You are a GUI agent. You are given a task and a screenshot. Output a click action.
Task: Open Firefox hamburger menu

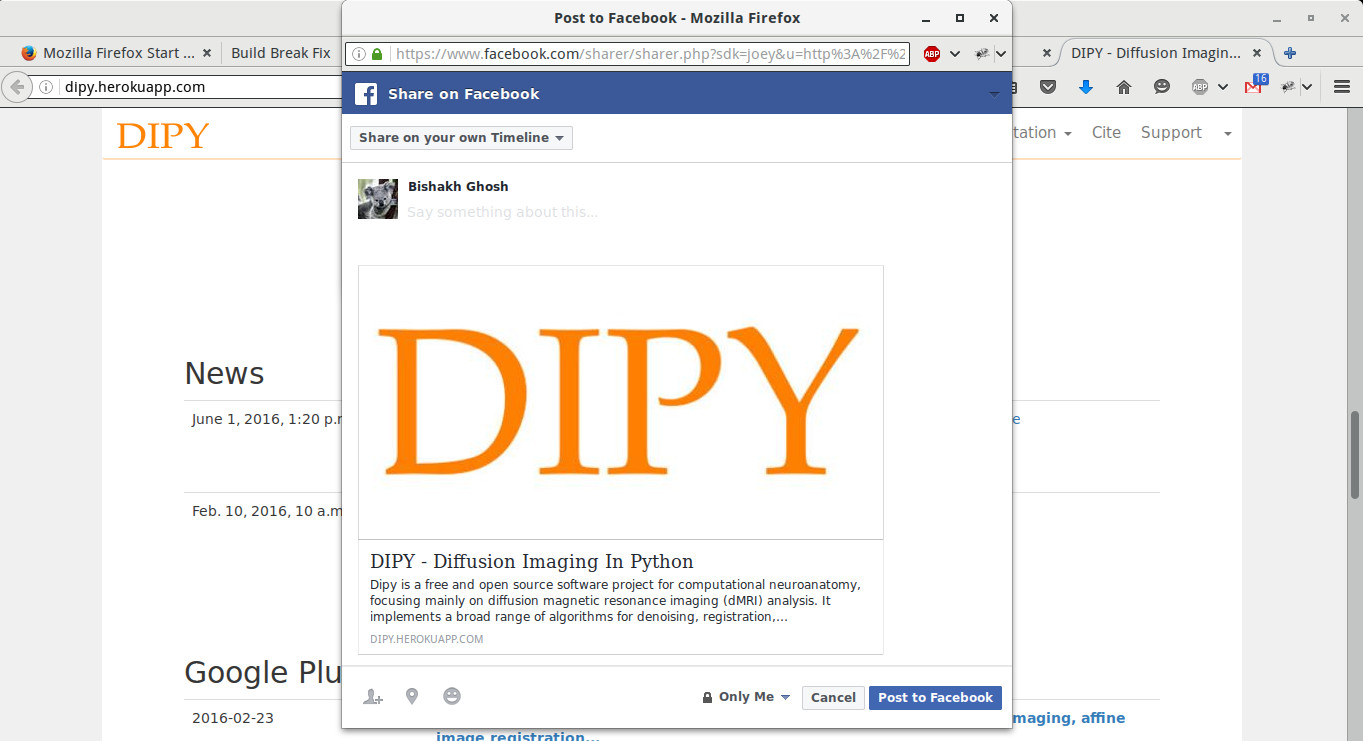[1343, 87]
